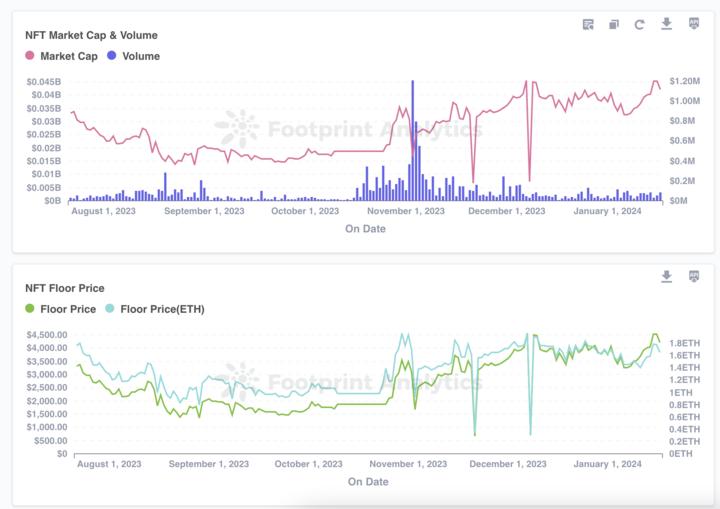The image size is (720, 509).
Task: Click the tallest volume bar in early November
Action: click(413, 140)
